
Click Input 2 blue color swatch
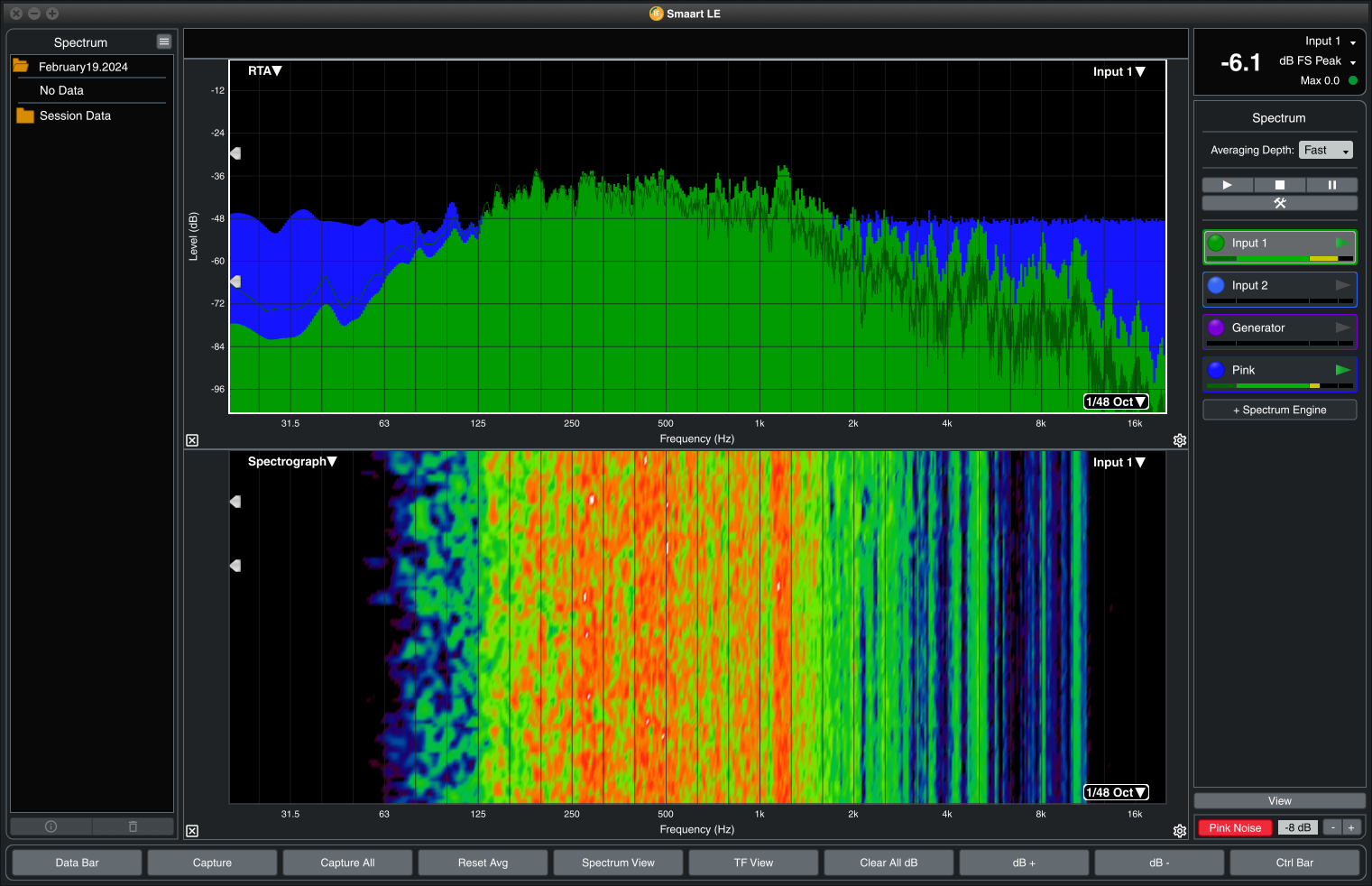(x=1216, y=285)
